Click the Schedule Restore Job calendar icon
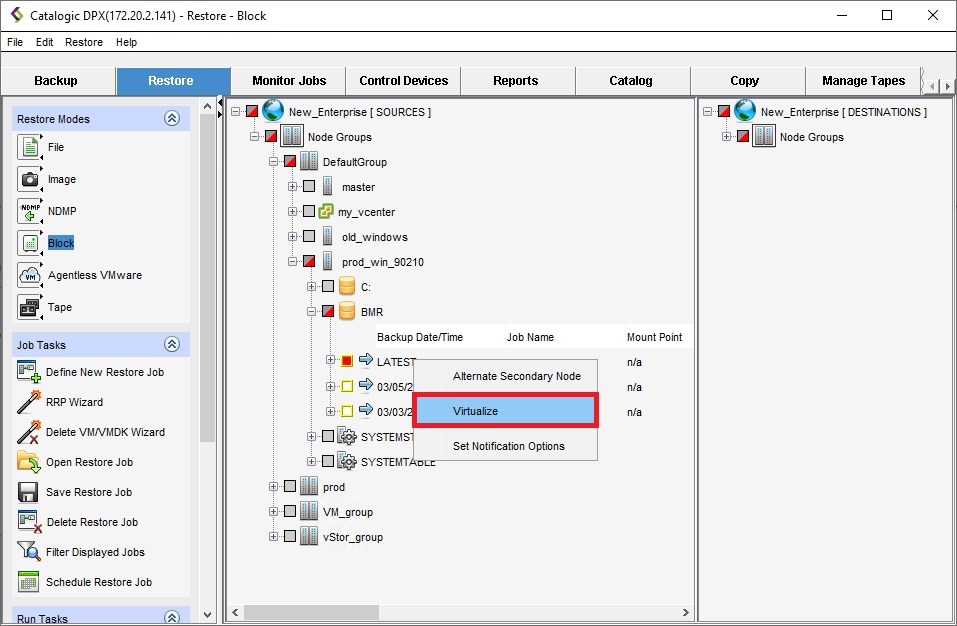 (x=28, y=582)
